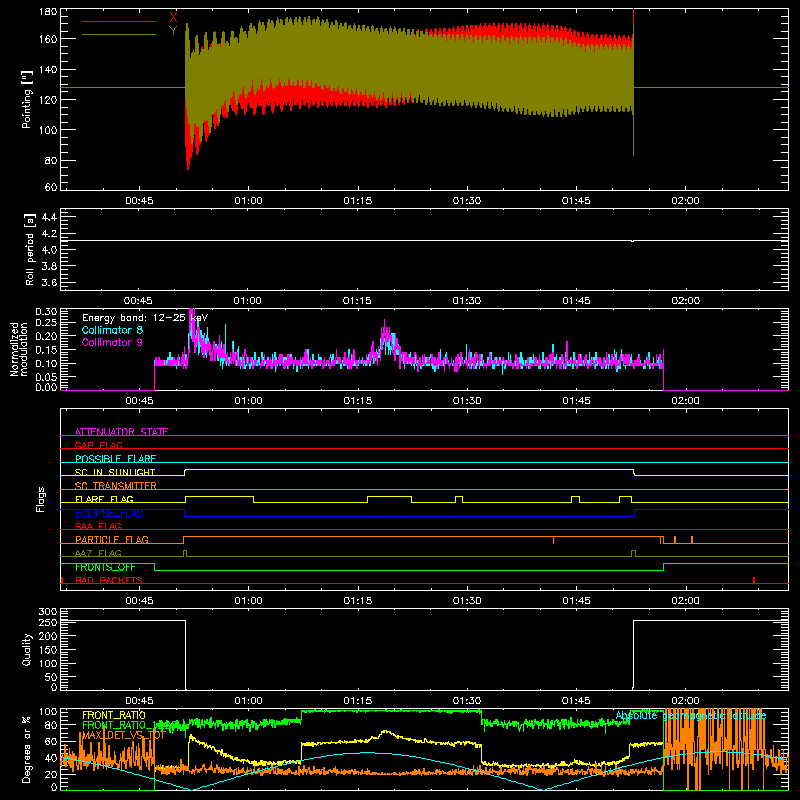Click 01:00 time label under Pointing plot
The width and height of the screenshot is (800, 800).
pos(248,201)
